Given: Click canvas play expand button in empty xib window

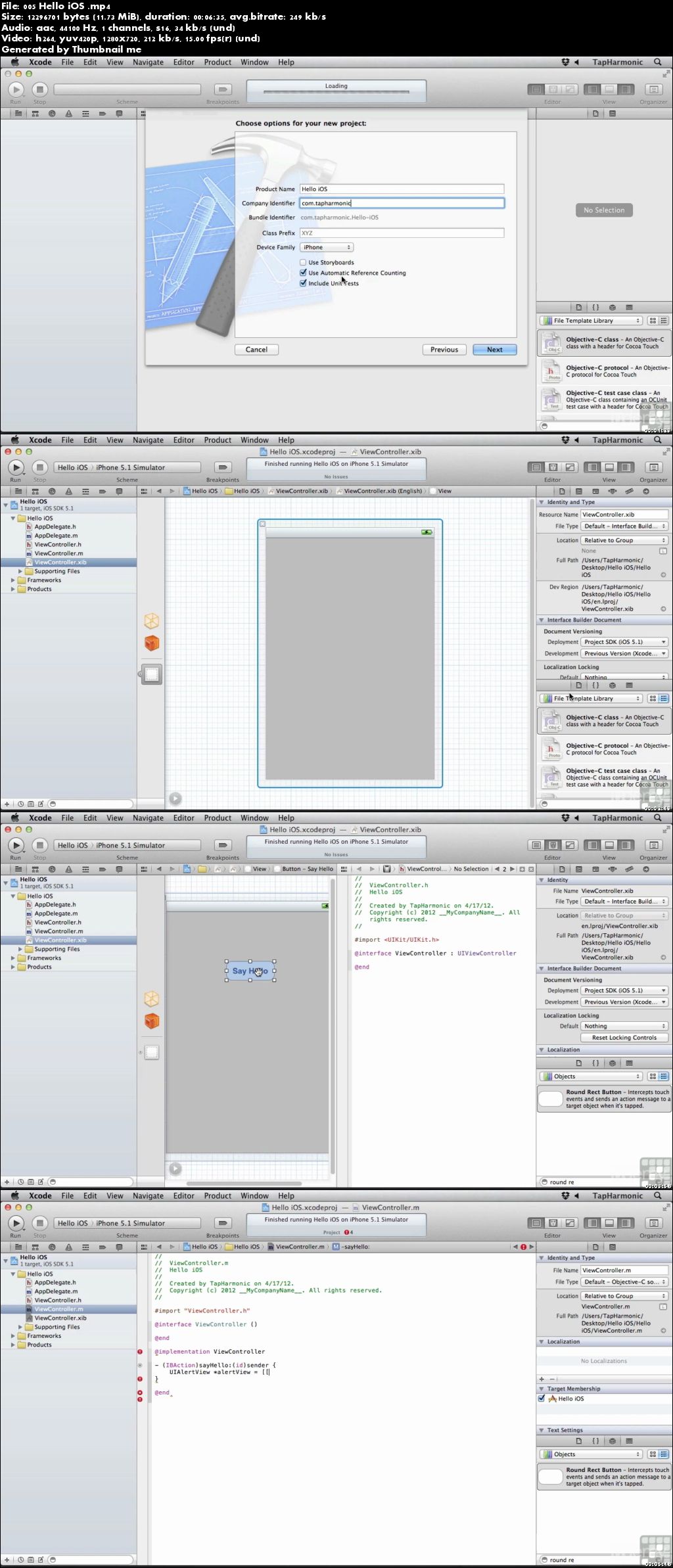Looking at the screenshot, I should tap(175, 798).
